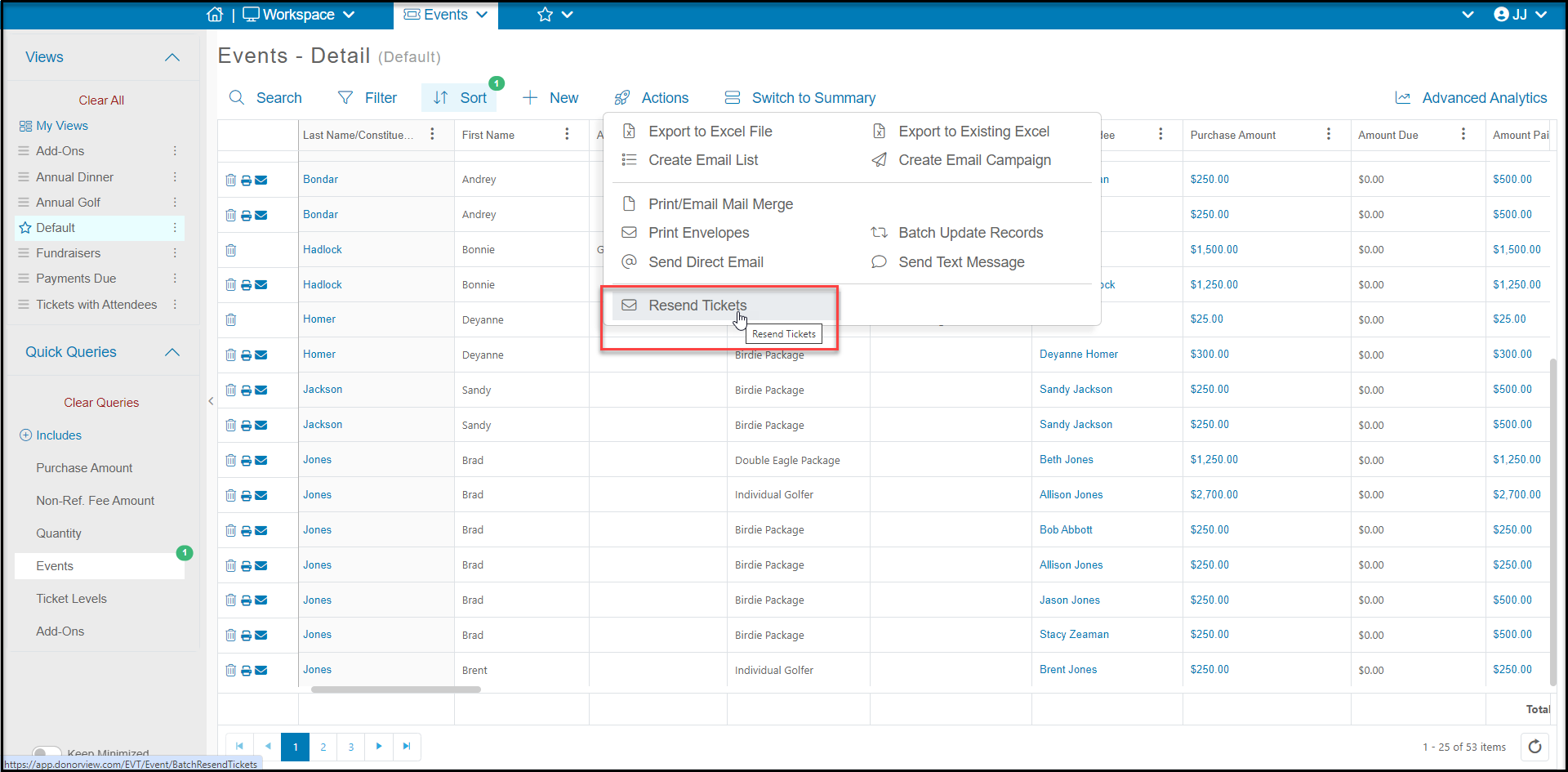Click trash icon on Jones Brent row

(x=231, y=671)
